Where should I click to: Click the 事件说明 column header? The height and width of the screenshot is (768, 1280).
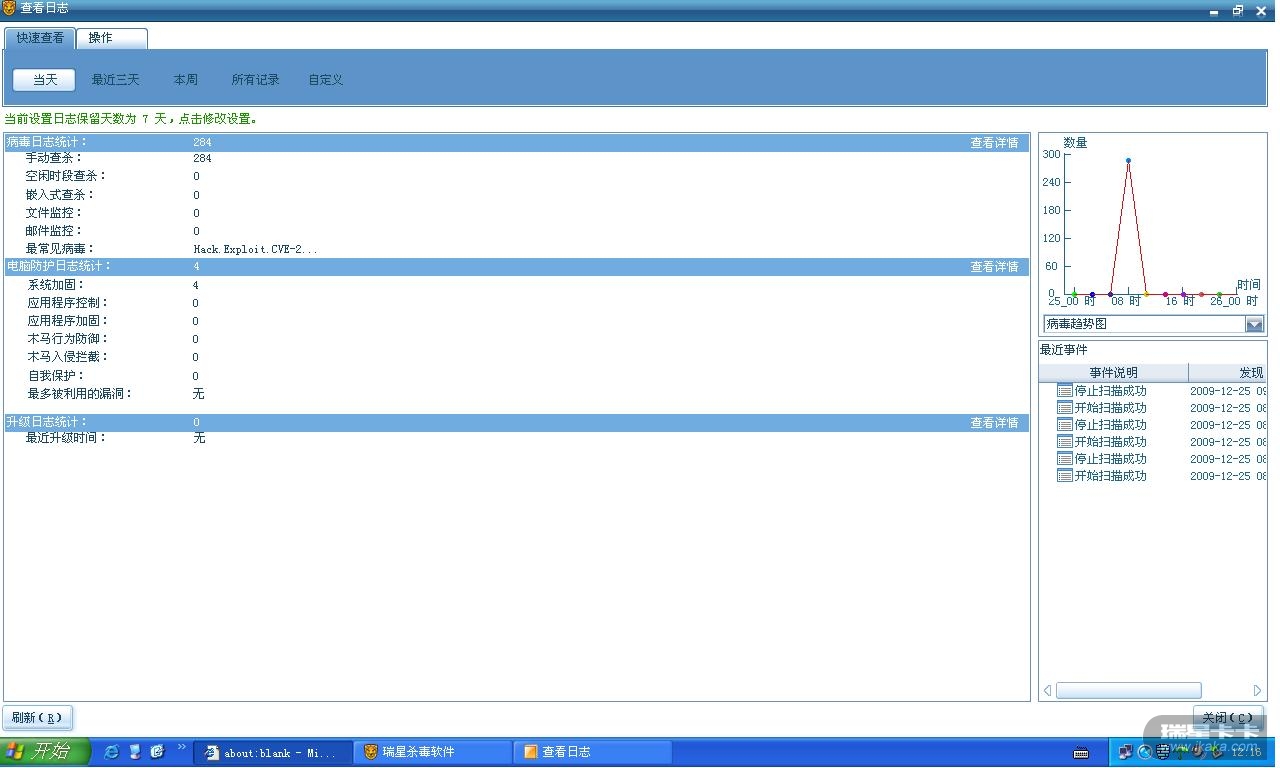coord(1113,373)
